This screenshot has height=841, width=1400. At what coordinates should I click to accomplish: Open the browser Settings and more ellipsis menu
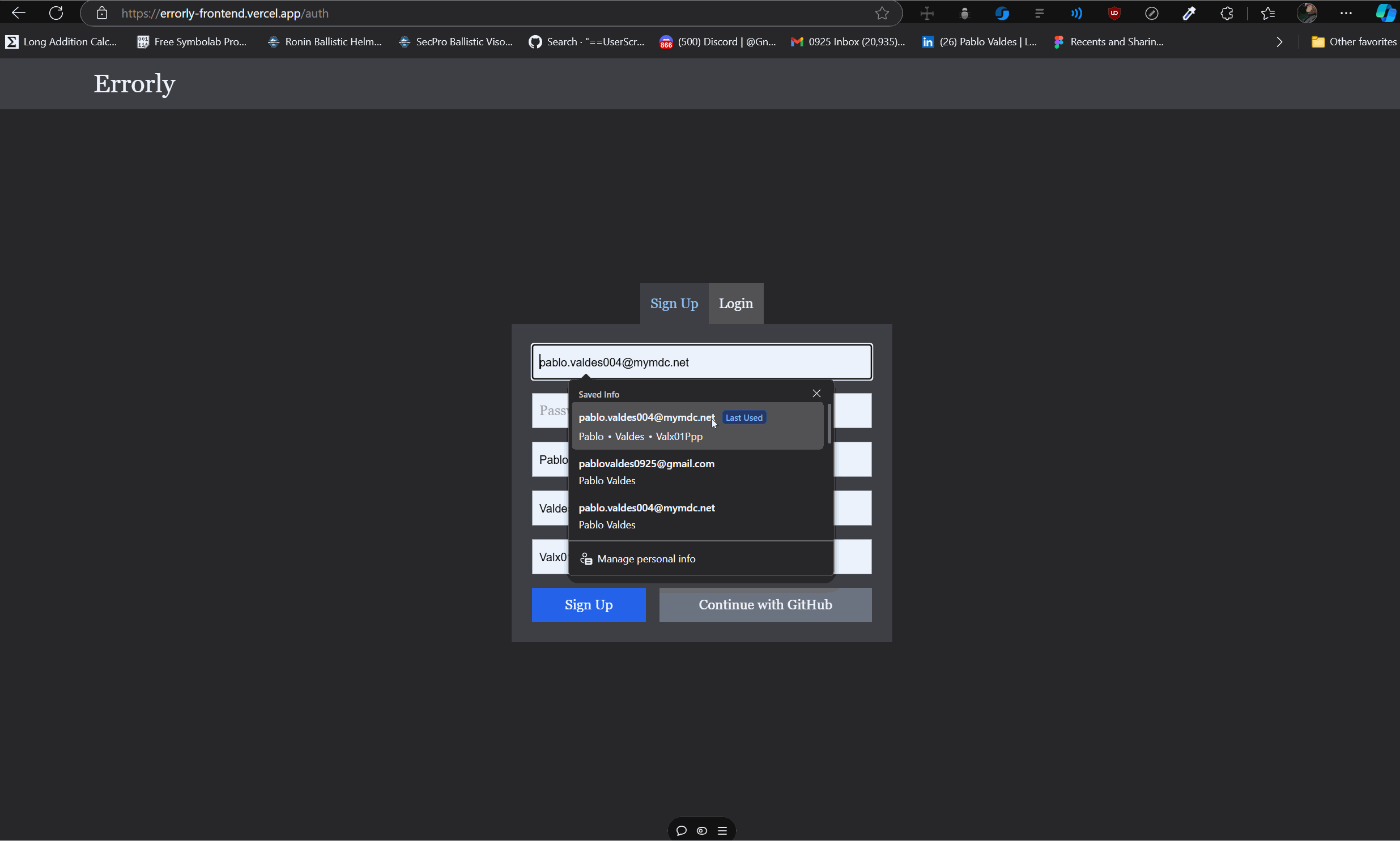1346,13
